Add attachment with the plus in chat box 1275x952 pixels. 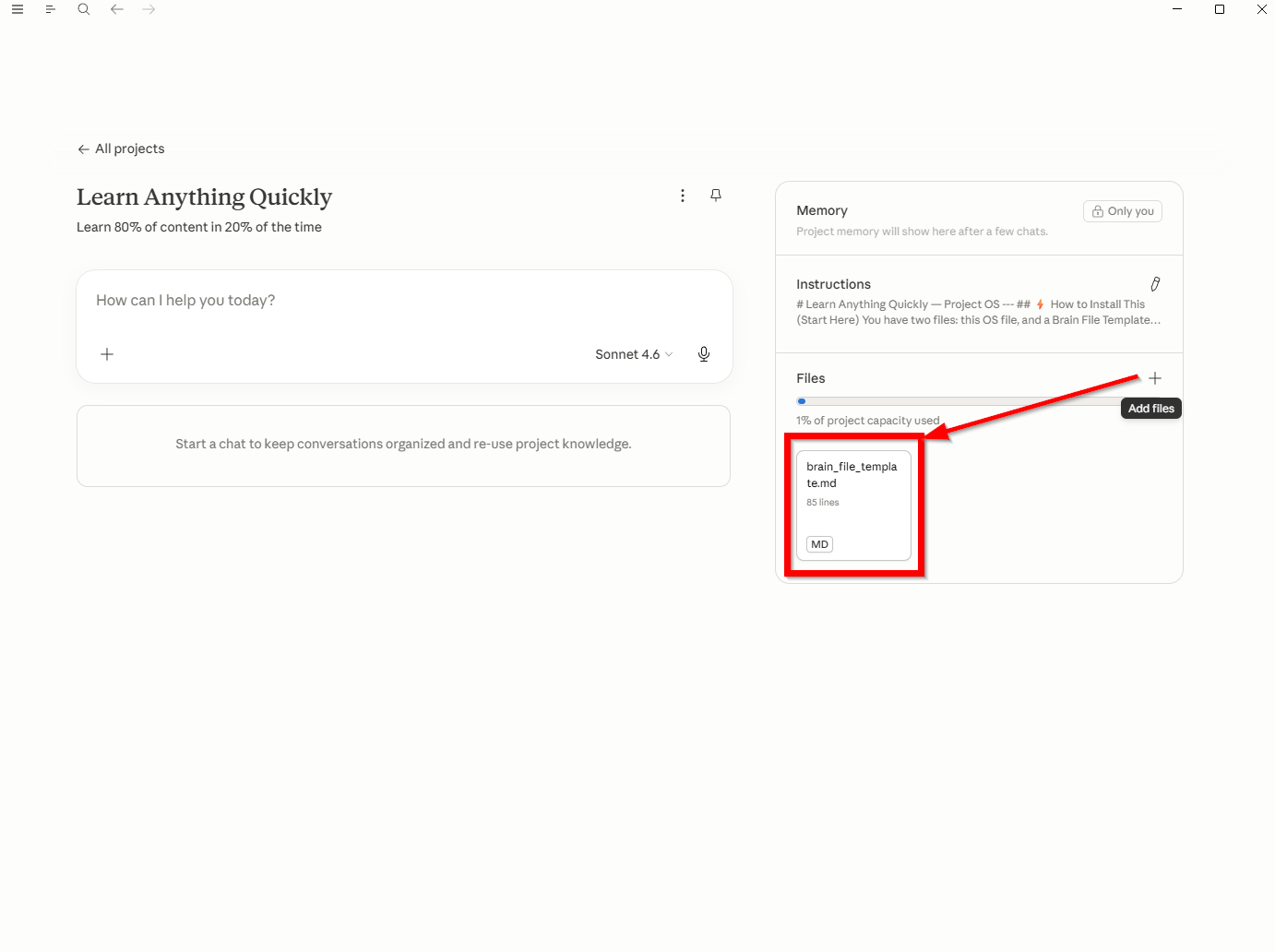coord(107,354)
